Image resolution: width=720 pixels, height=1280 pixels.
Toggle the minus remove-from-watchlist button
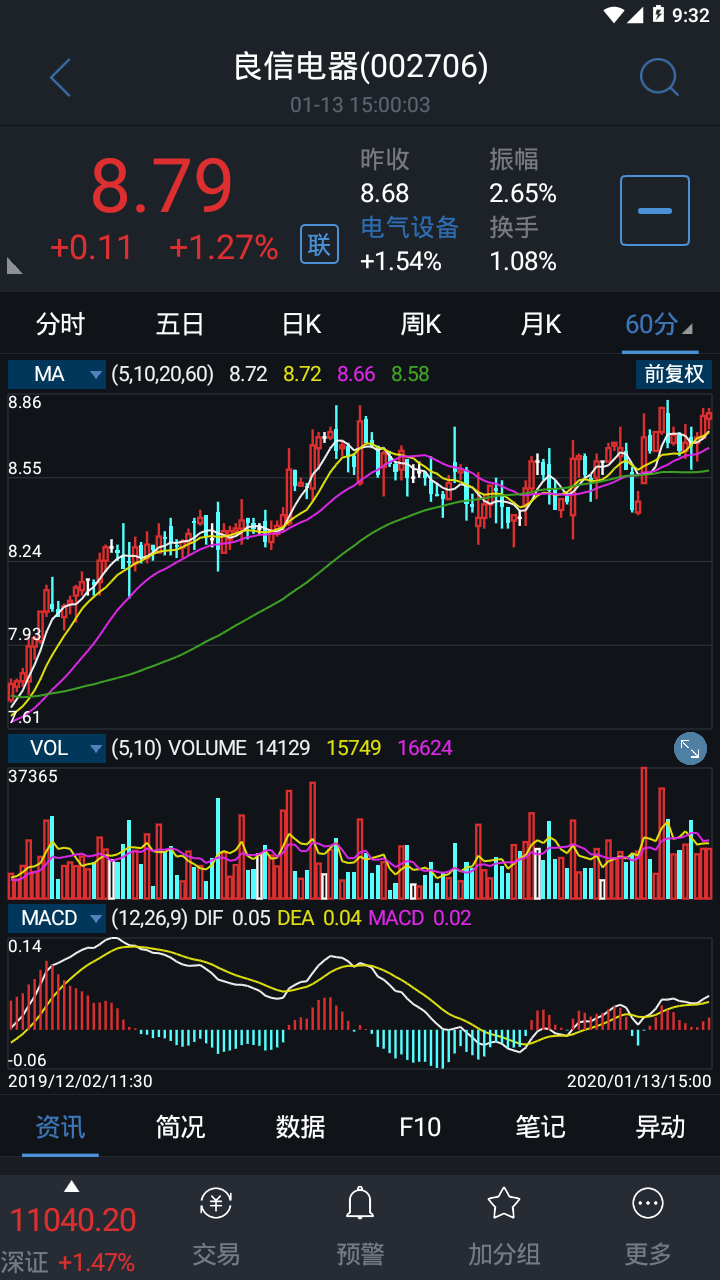[655, 210]
